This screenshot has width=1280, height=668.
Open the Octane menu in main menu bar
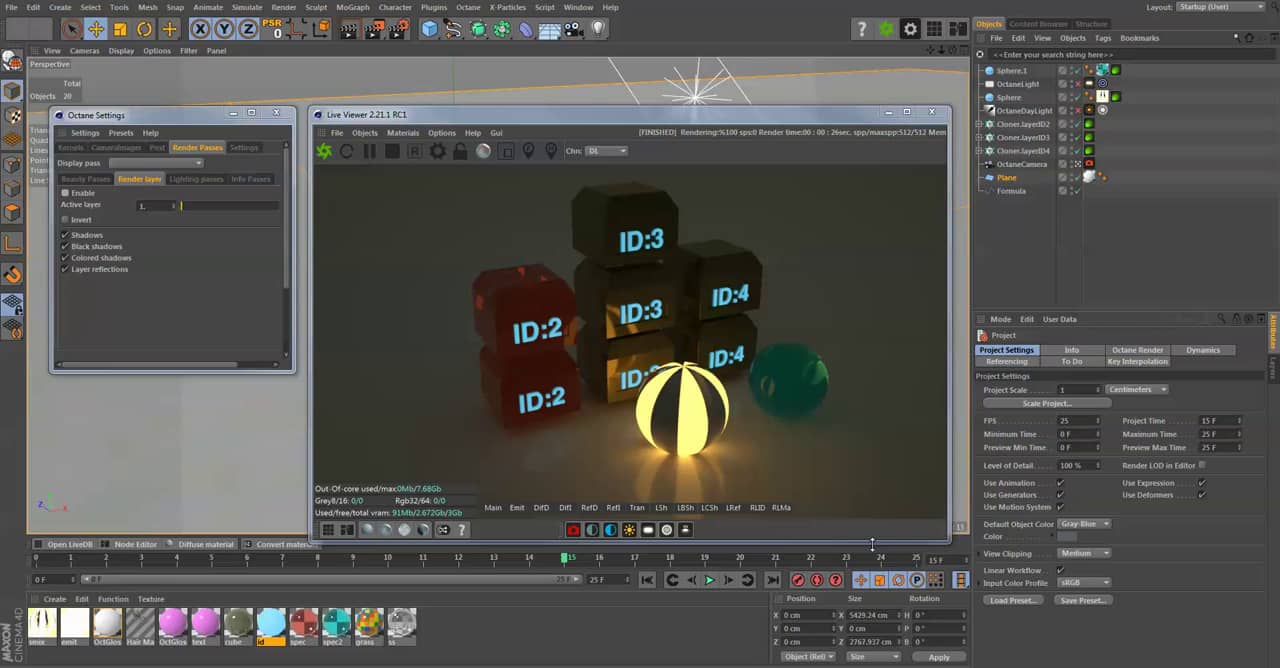[x=468, y=7]
